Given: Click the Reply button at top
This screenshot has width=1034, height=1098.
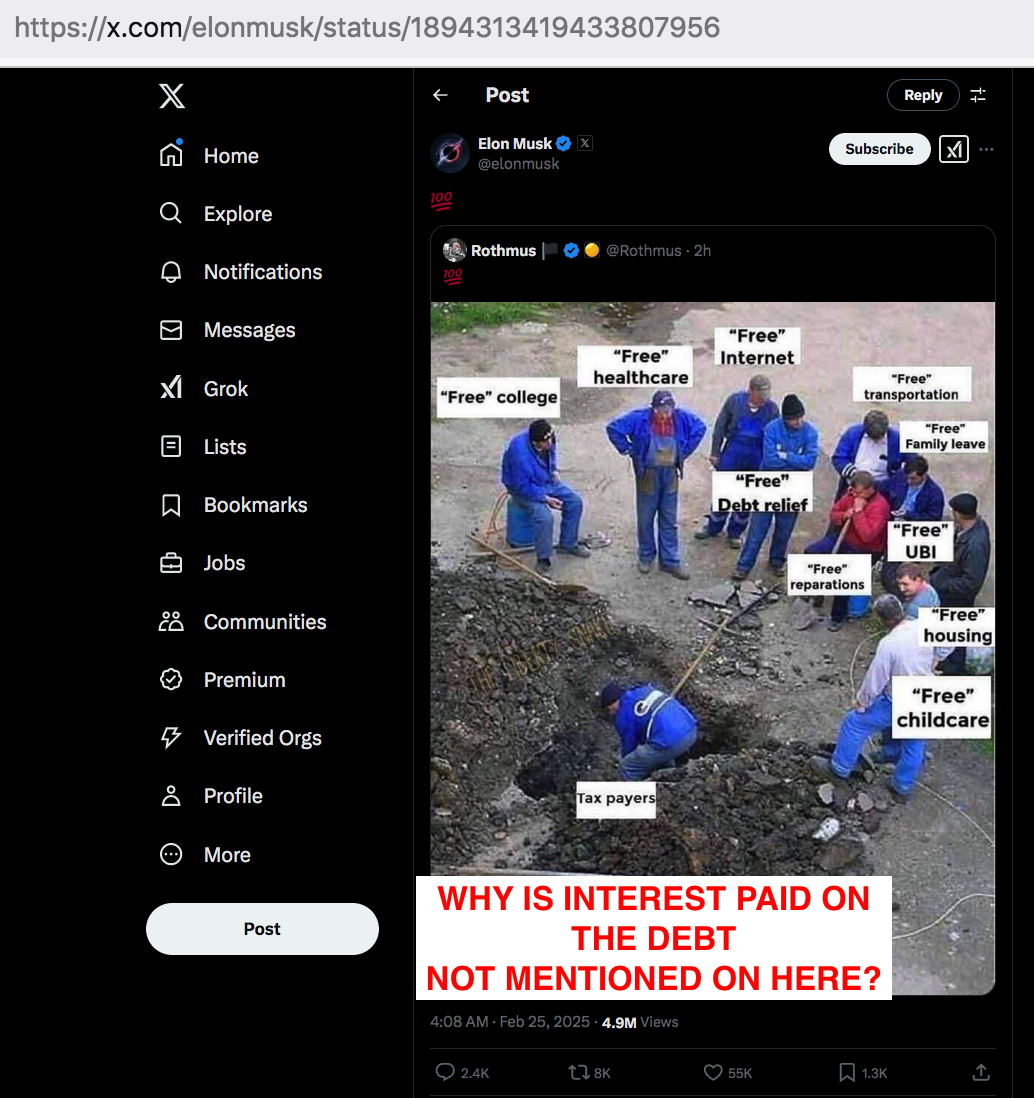Looking at the screenshot, I should point(923,95).
